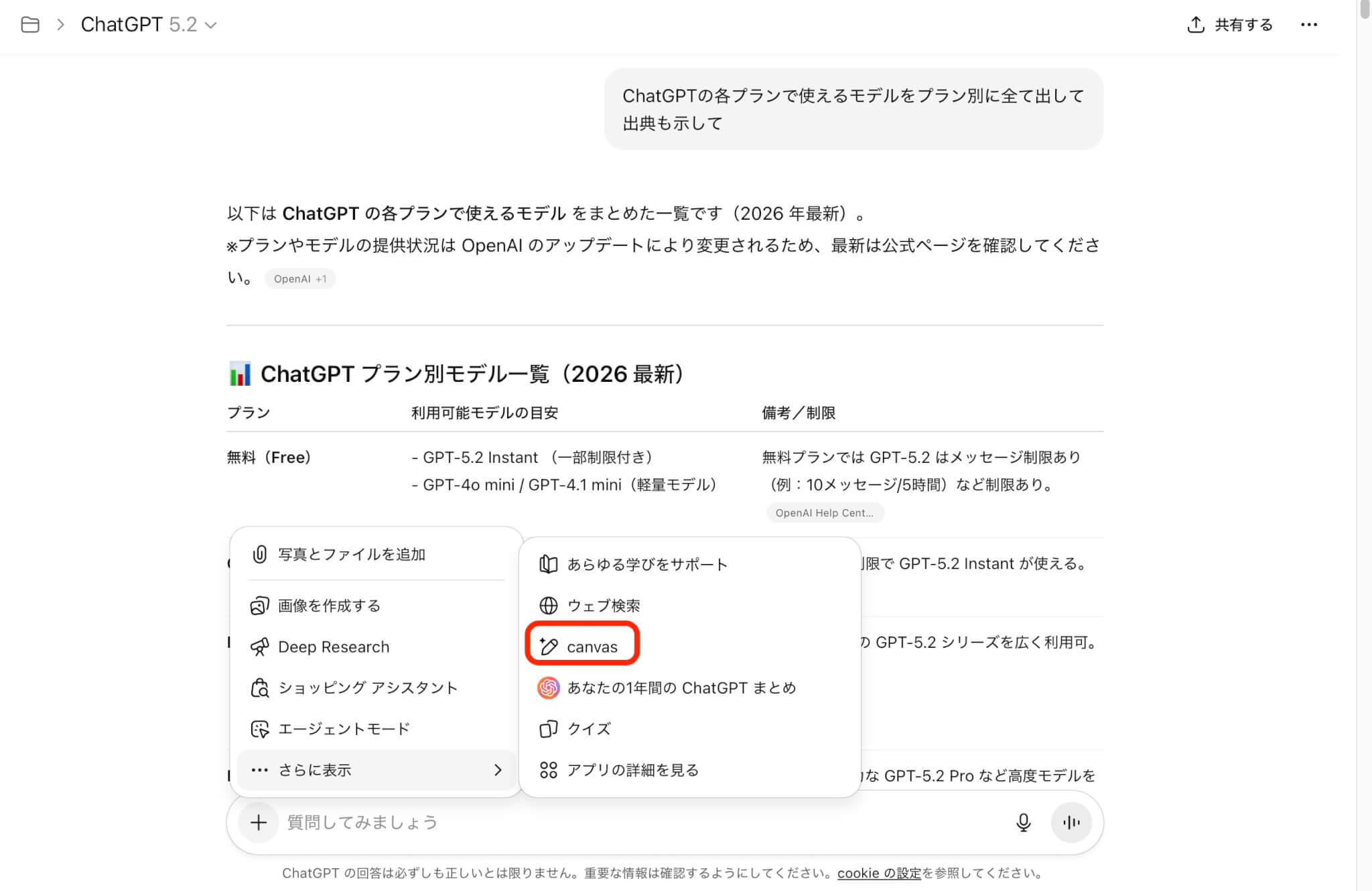Viewport: 1372px width, 891px height.
Task: Enable エージェントモード option
Action: (x=343, y=729)
